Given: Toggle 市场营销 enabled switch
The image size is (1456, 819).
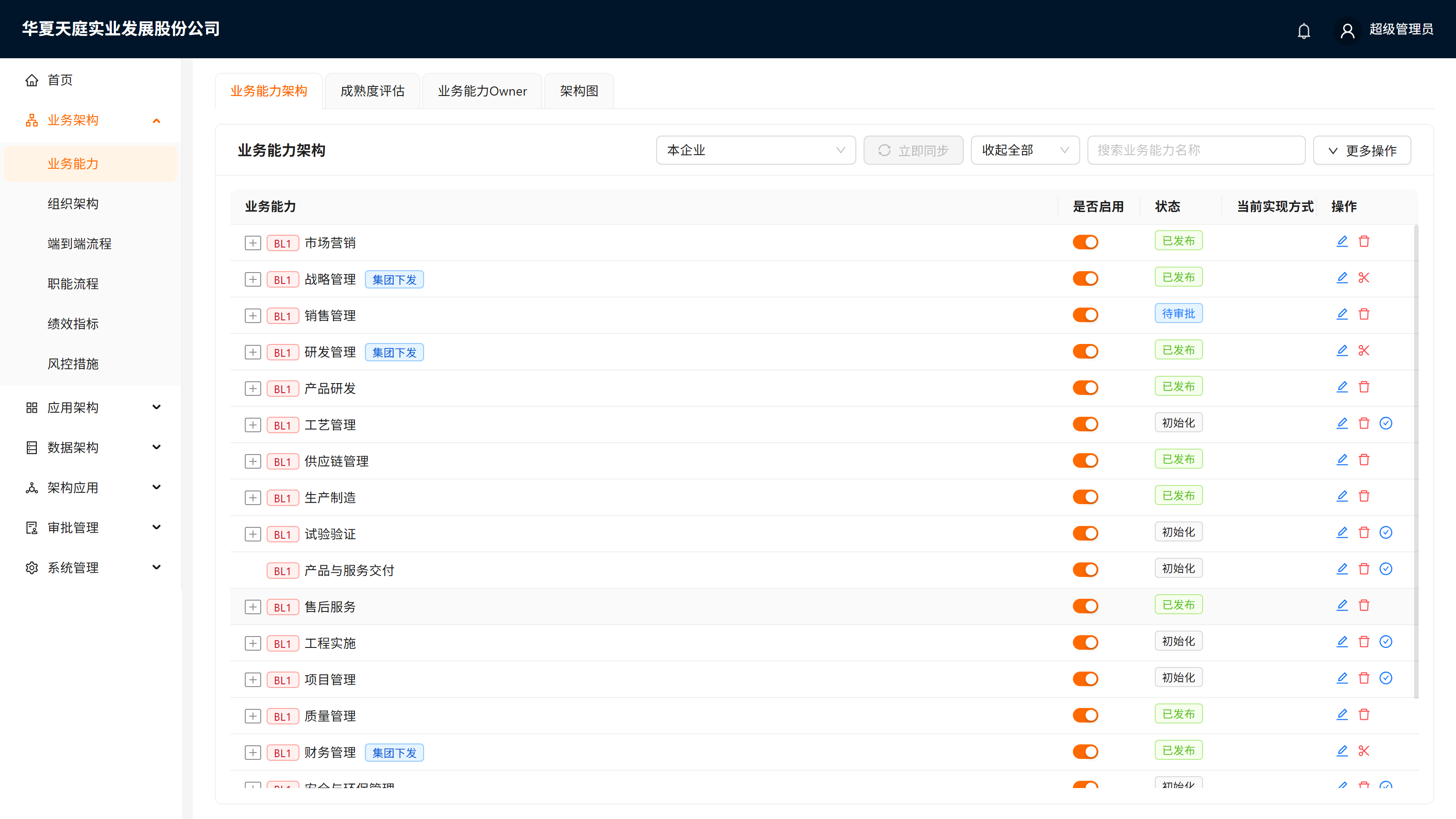Looking at the screenshot, I should (1085, 242).
